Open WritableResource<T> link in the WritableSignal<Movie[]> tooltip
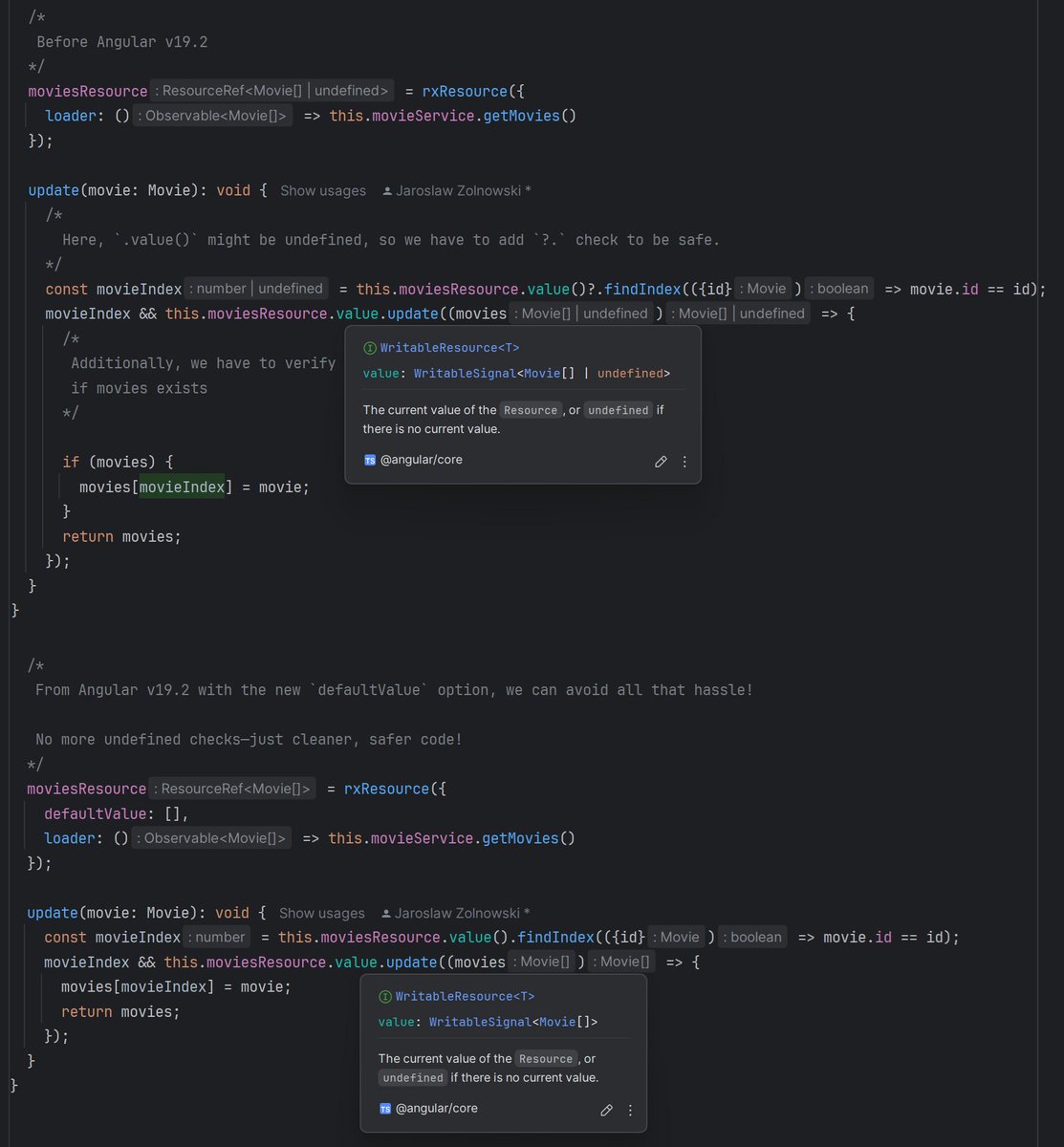This screenshot has width=1064, height=1147. [465, 997]
